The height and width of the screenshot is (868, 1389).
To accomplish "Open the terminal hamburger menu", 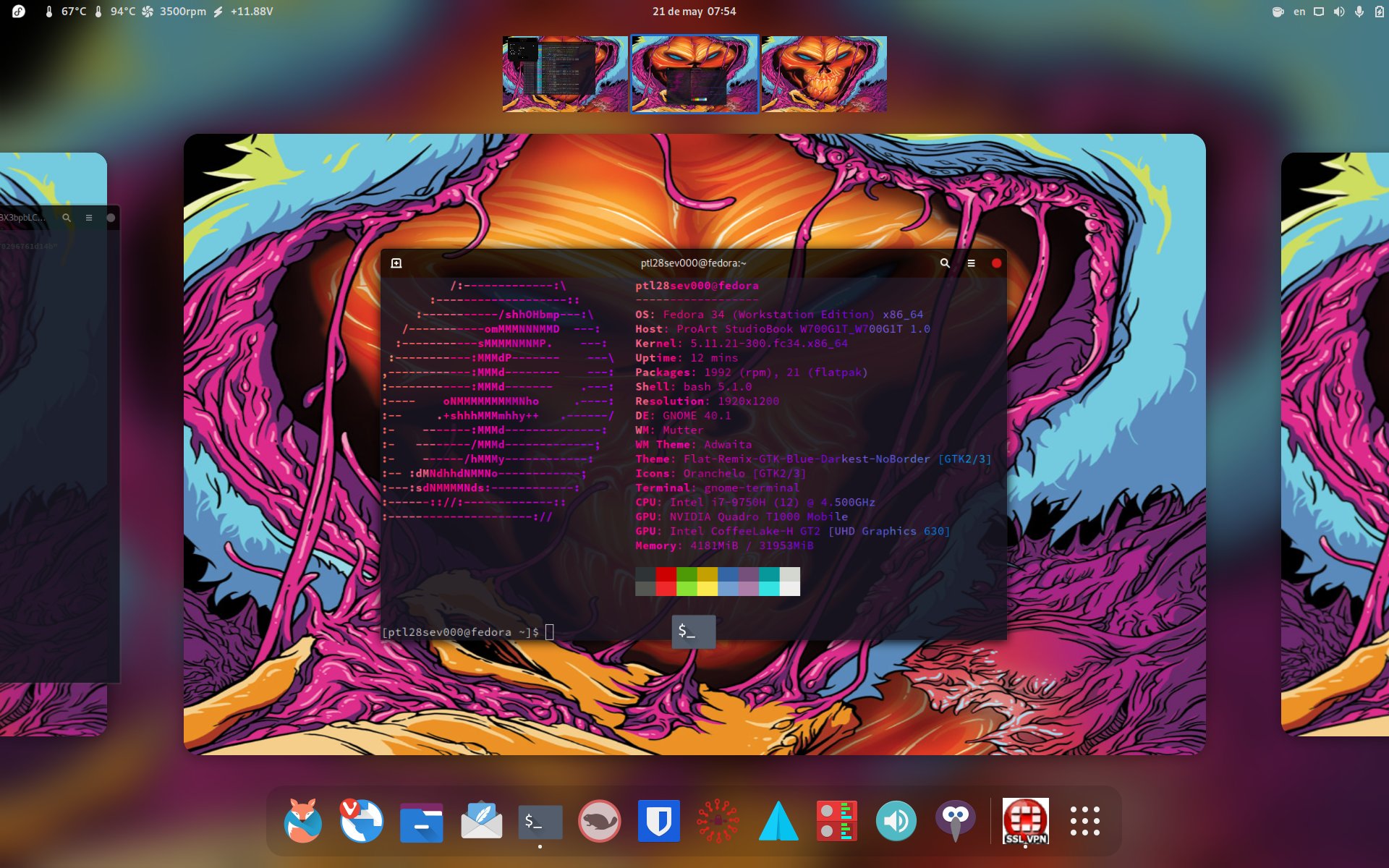I will (971, 263).
